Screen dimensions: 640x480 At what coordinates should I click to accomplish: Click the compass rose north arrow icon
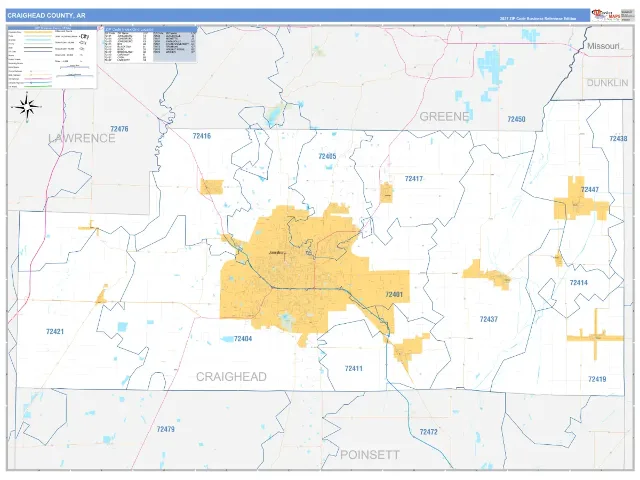27,107
